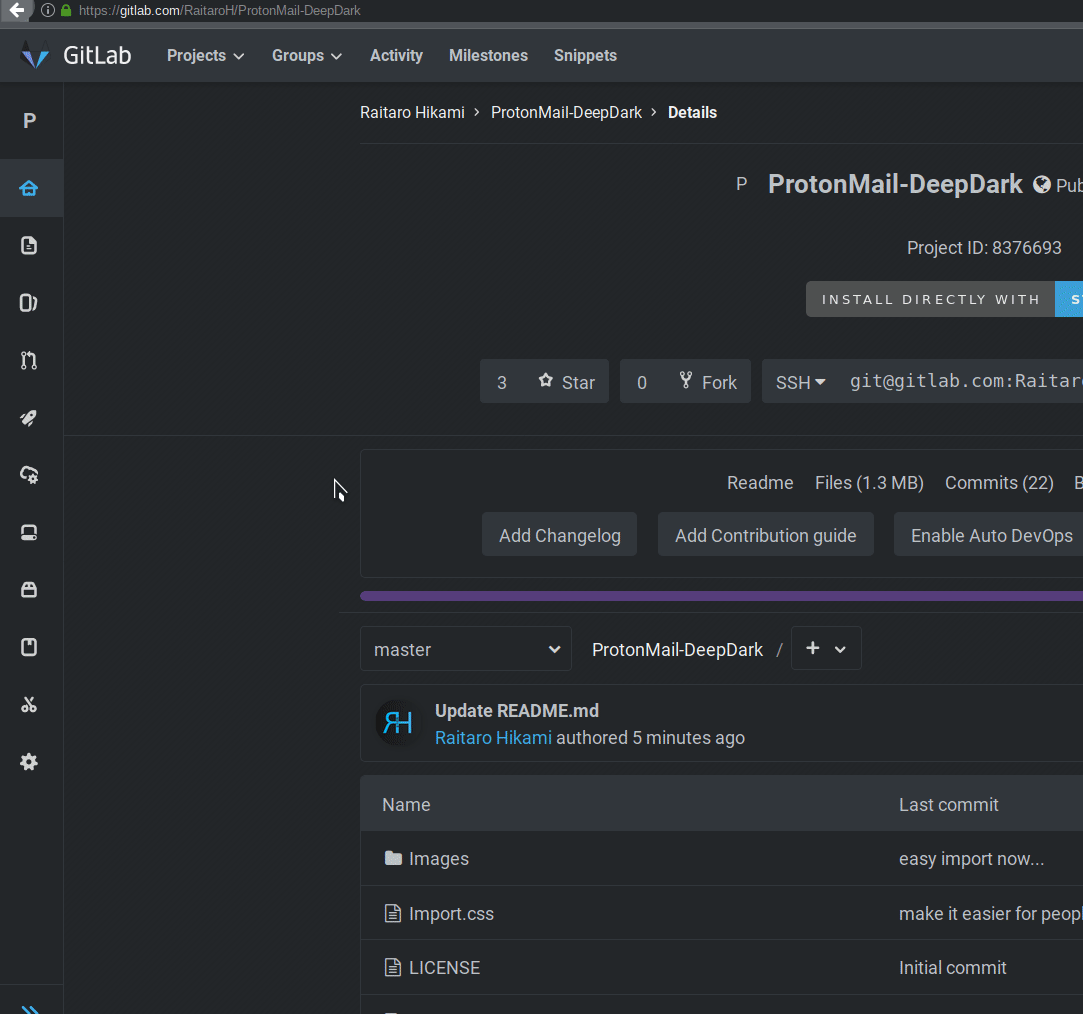The height and width of the screenshot is (1014, 1083).
Task: Expand sidebar using double chevron icon
Action: pyautogui.click(x=30, y=1009)
